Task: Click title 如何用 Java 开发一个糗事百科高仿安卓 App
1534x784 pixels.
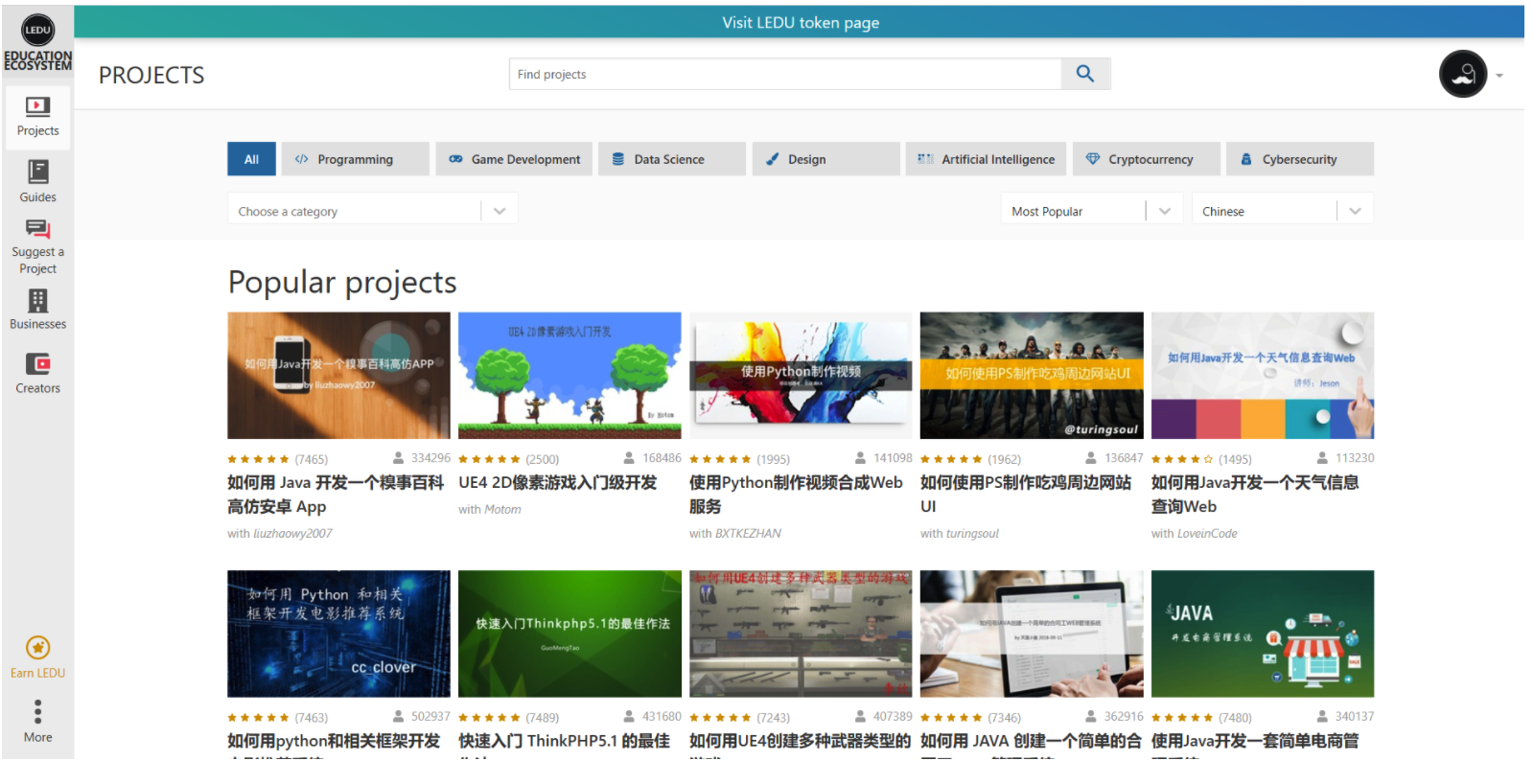Action: point(336,495)
